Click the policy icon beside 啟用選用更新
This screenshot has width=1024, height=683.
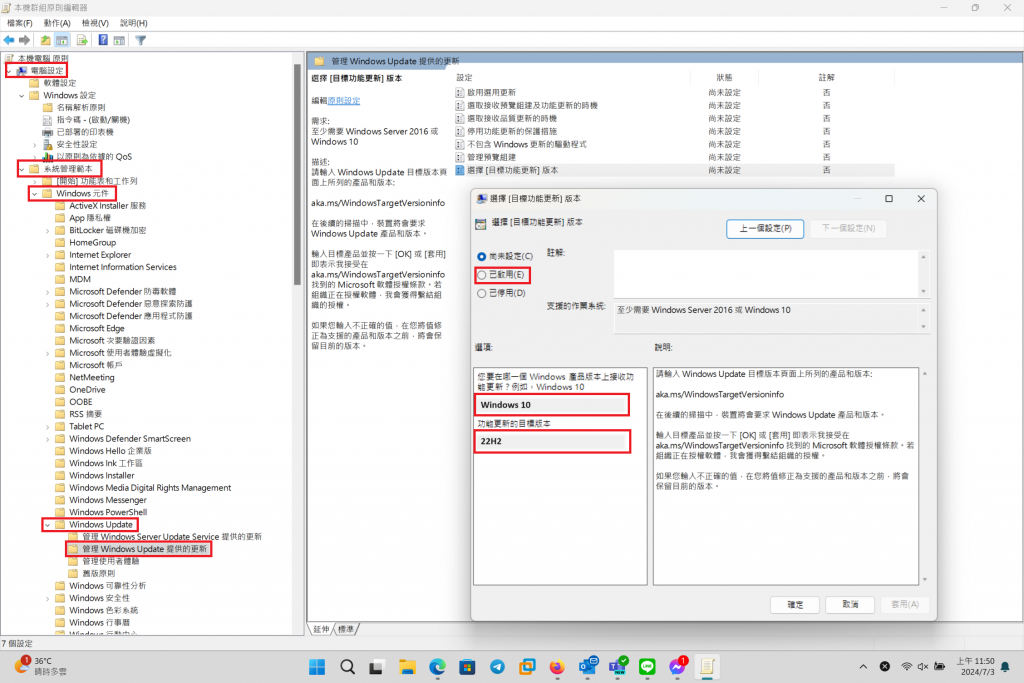460,93
